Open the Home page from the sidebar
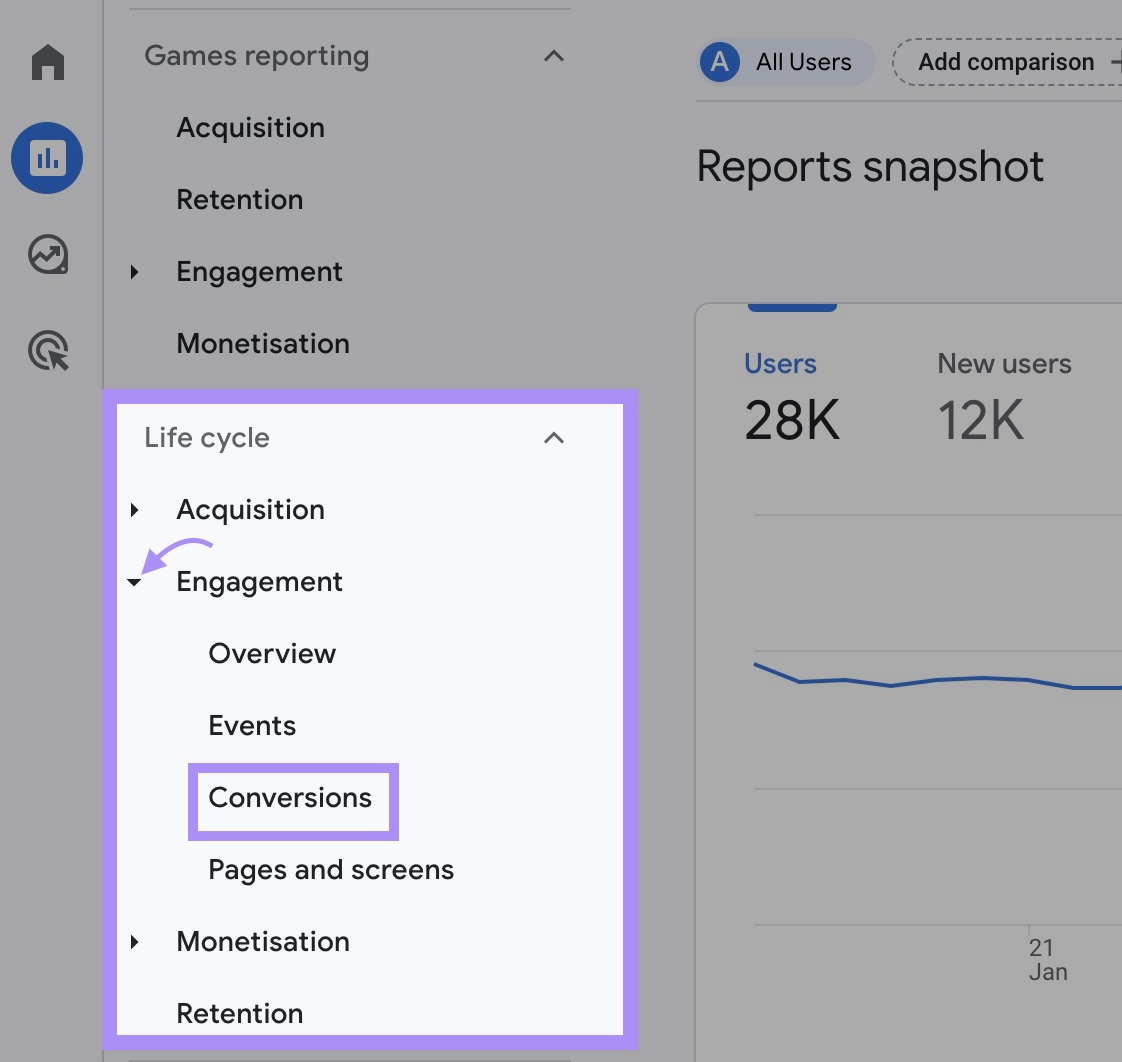This screenshot has width=1122, height=1062. [47, 62]
